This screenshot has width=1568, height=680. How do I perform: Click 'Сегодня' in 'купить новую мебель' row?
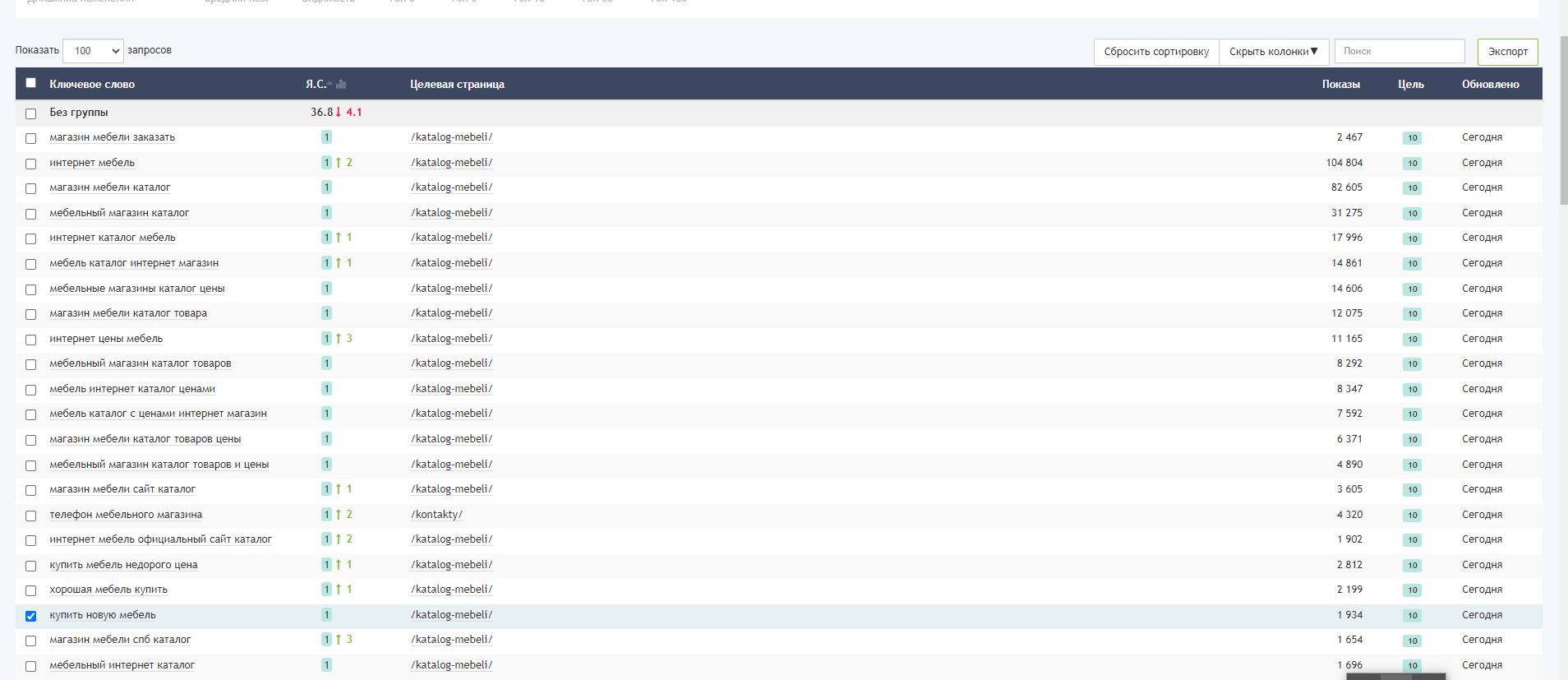(x=1482, y=615)
